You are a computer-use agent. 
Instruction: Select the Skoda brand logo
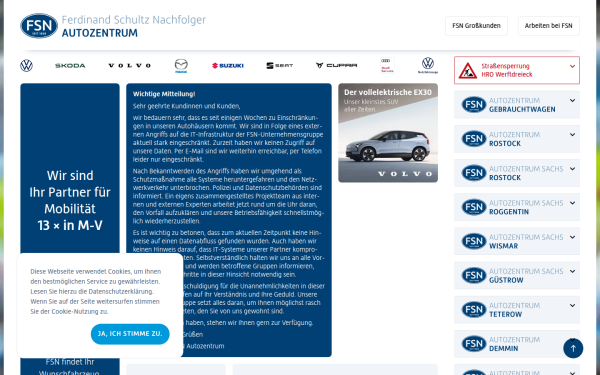tap(70, 66)
